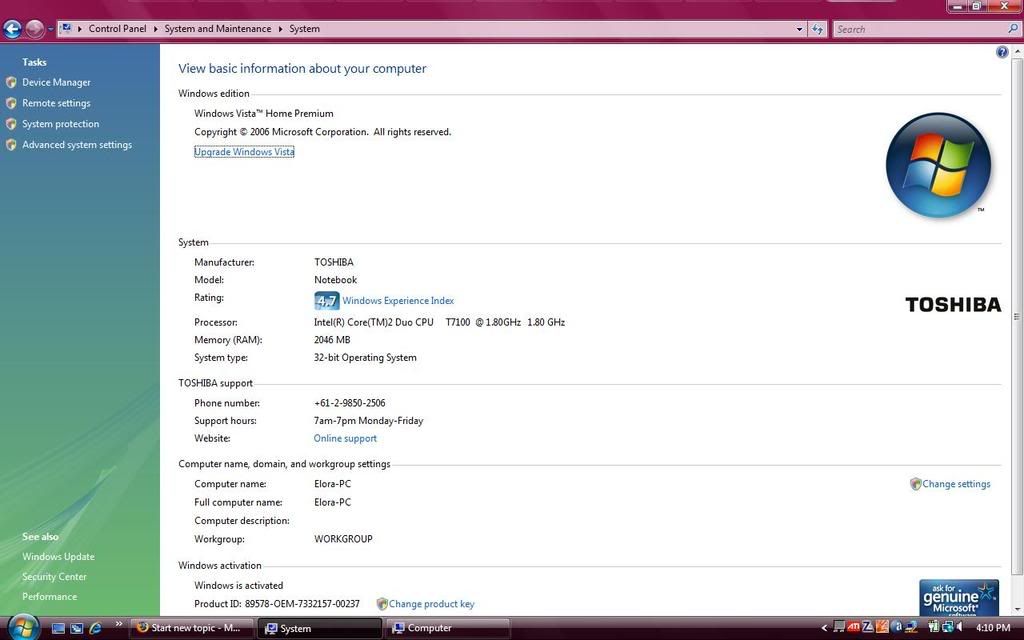1024x640 pixels.
Task: Click the ZoneAlarm Z tray icon
Action: 868,627
